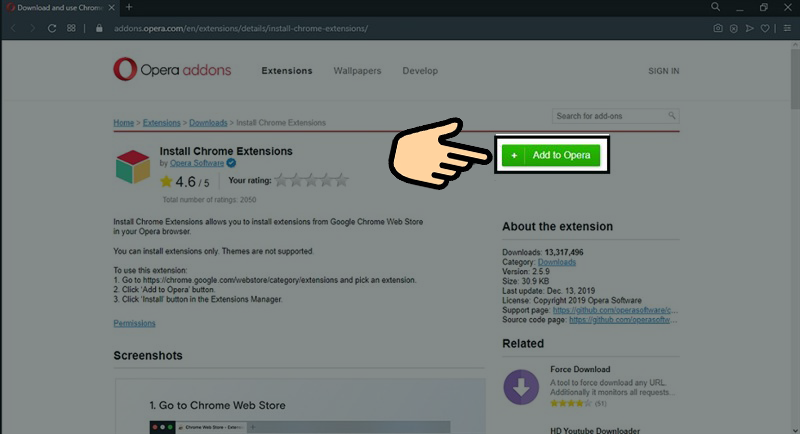Rate the extension three stars
This screenshot has height=434, width=800.
coord(311,180)
